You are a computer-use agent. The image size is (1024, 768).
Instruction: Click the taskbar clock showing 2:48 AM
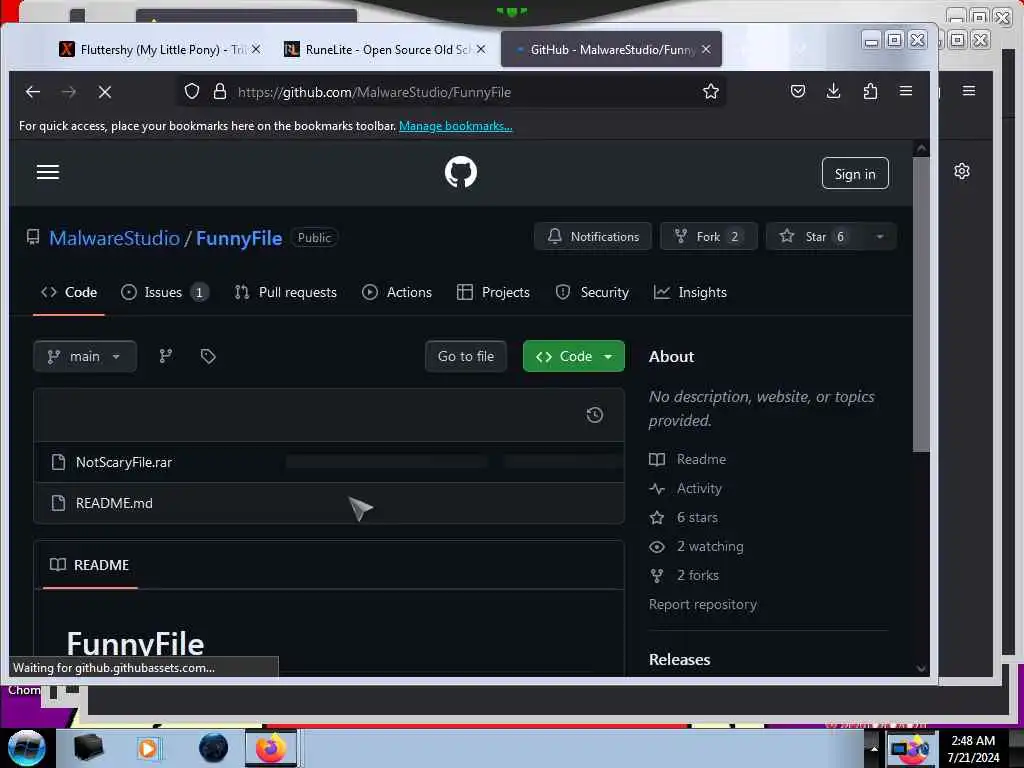[x=973, y=748]
